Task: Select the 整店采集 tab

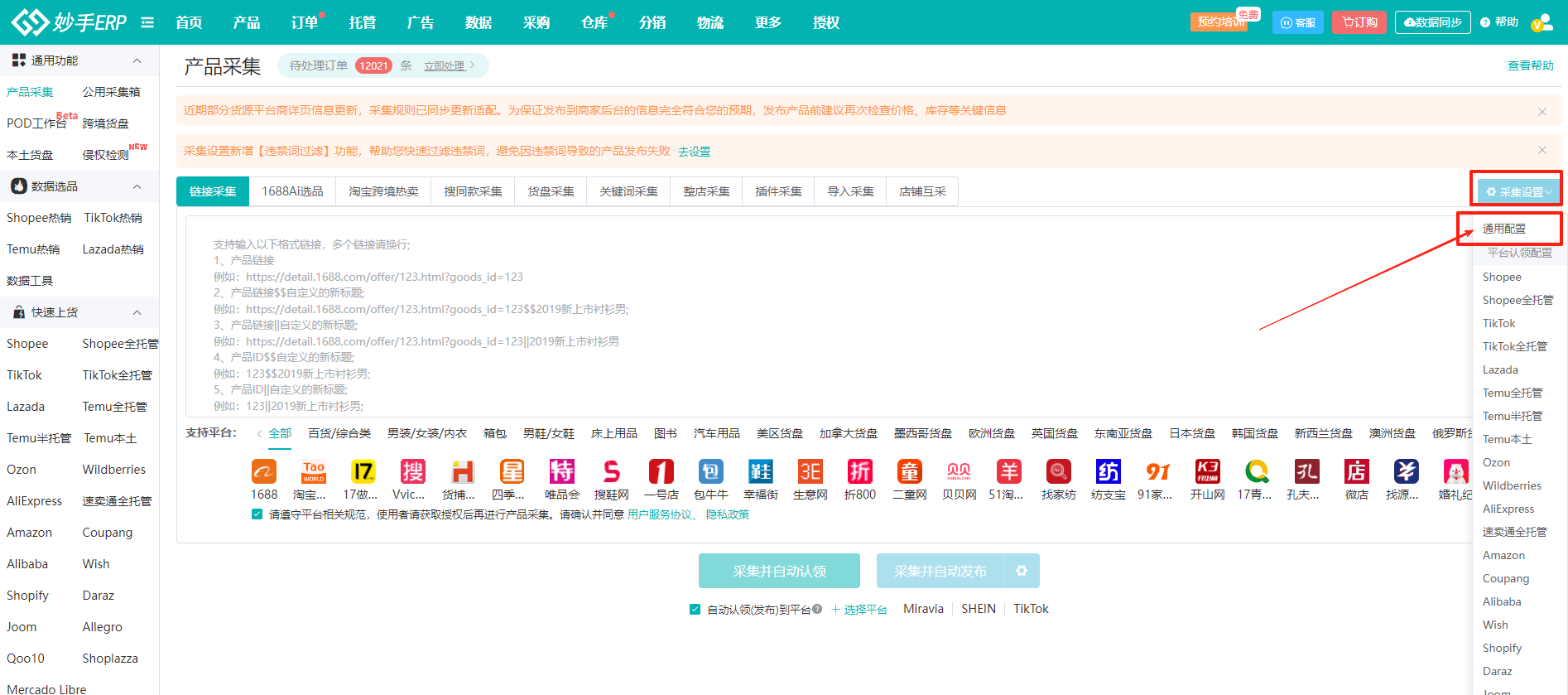Action: [x=706, y=191]
